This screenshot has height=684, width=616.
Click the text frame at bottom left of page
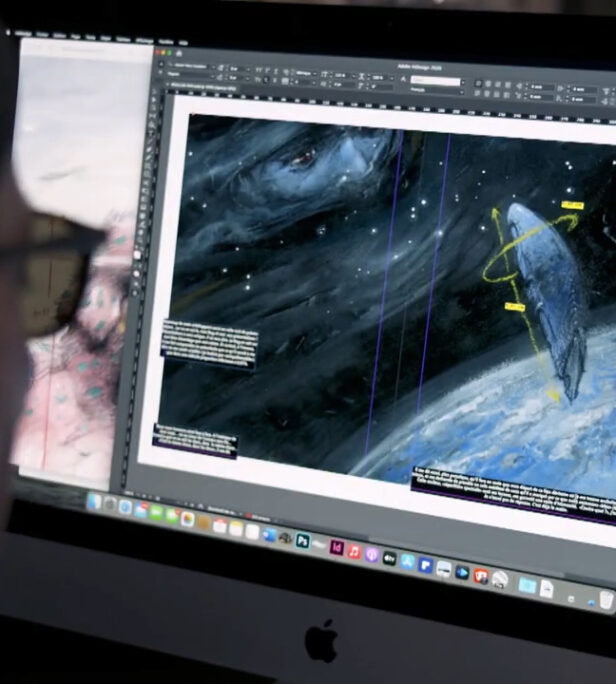coord(194,438)
